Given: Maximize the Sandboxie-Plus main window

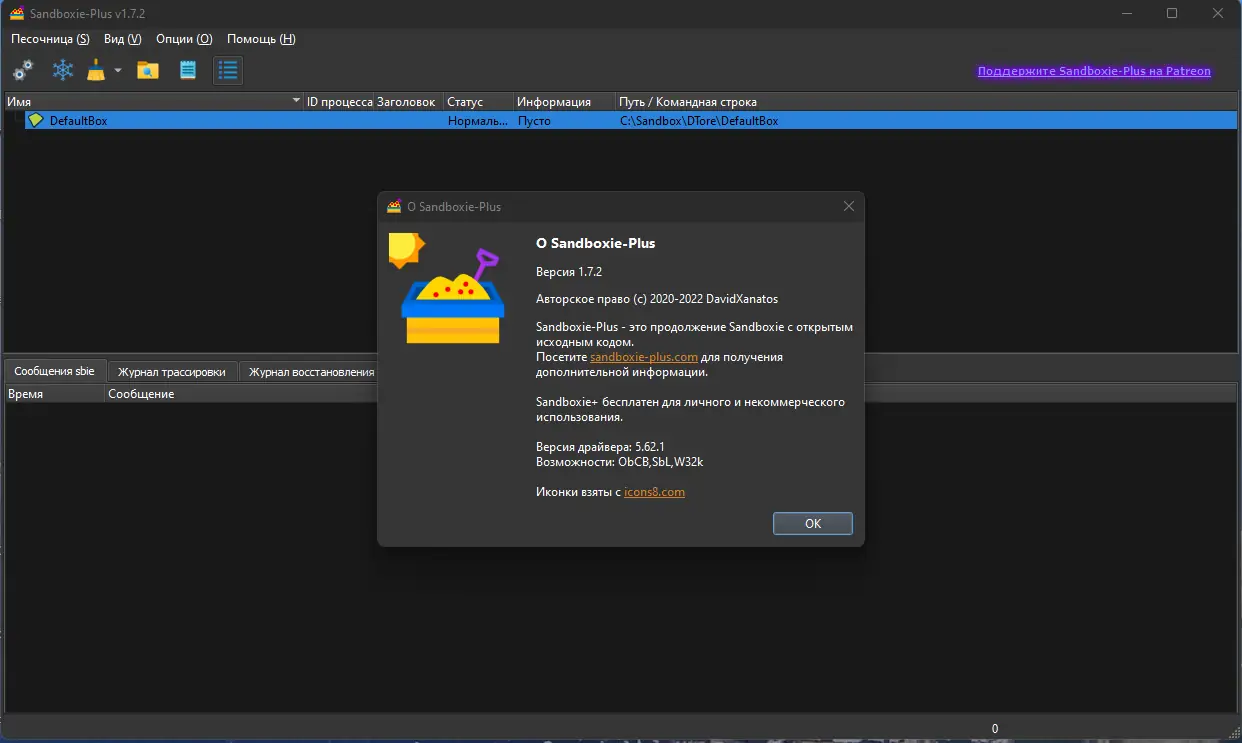Looking at the screenshot, I should tap(1171, 13).
